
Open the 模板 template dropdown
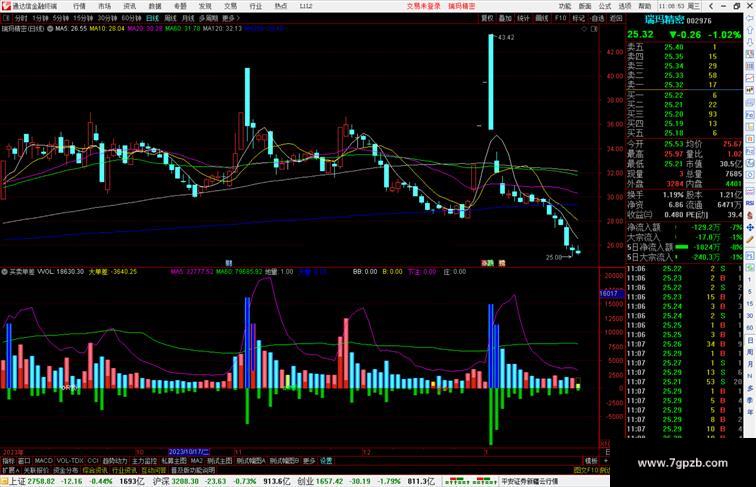pos(591,461)
